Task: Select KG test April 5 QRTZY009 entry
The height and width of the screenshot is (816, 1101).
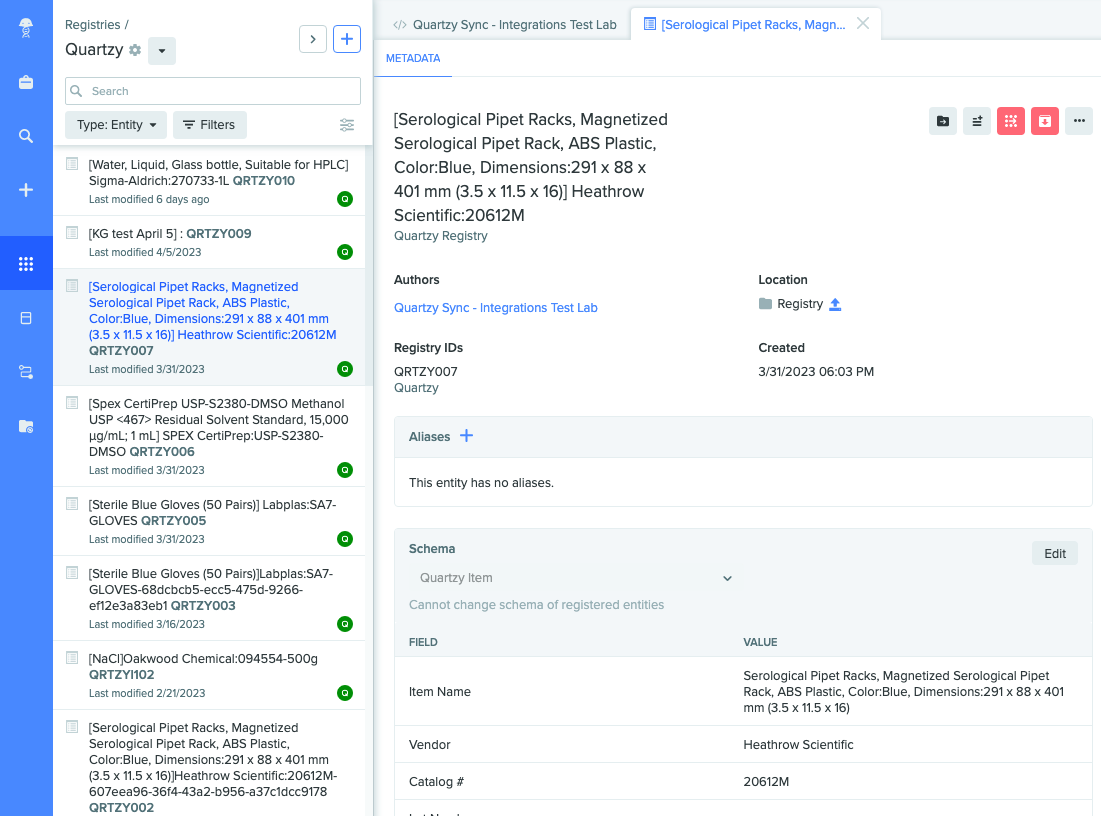Action: [x=209, y=242]
